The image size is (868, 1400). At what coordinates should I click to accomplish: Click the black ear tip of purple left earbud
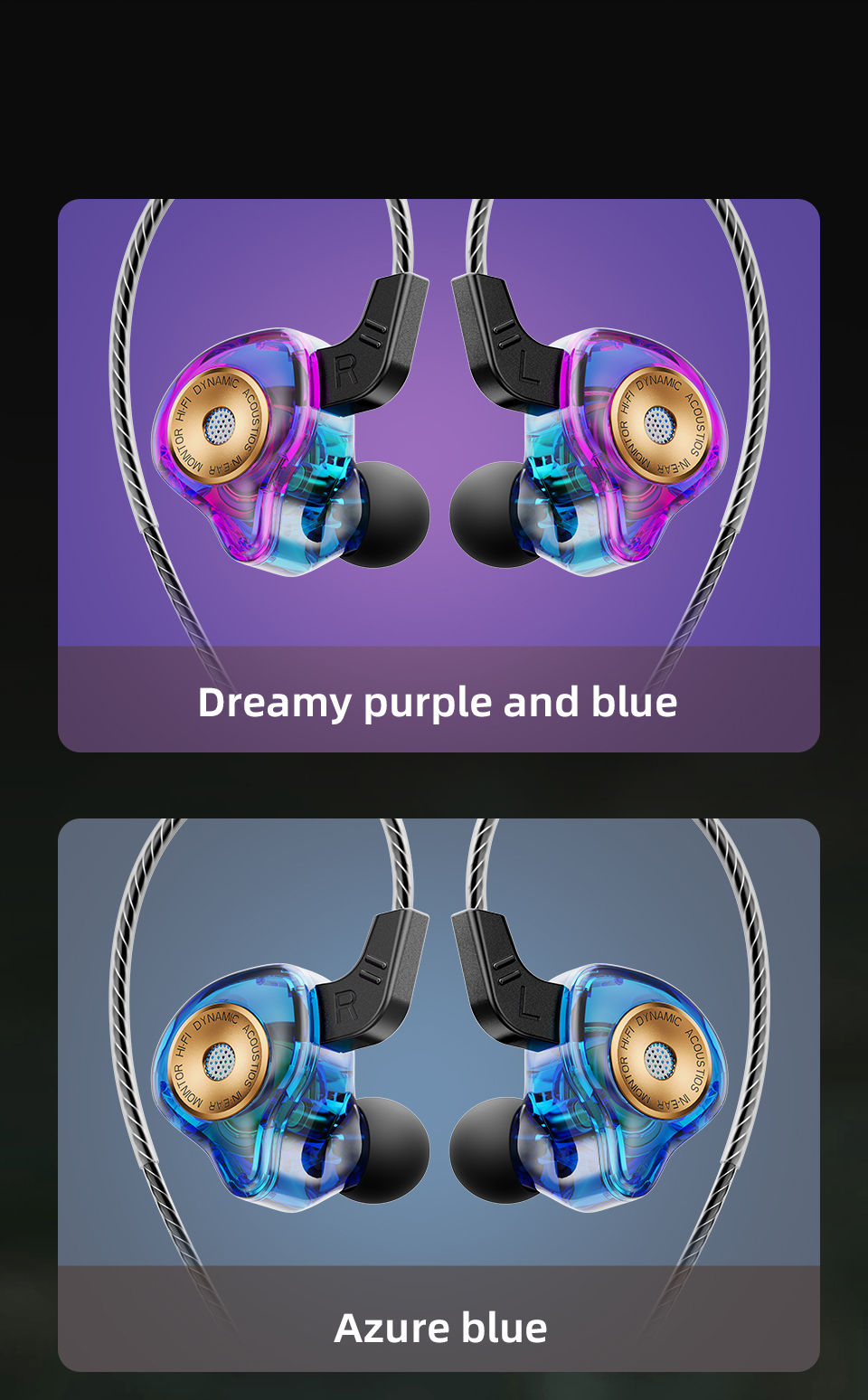coord(488,515)
